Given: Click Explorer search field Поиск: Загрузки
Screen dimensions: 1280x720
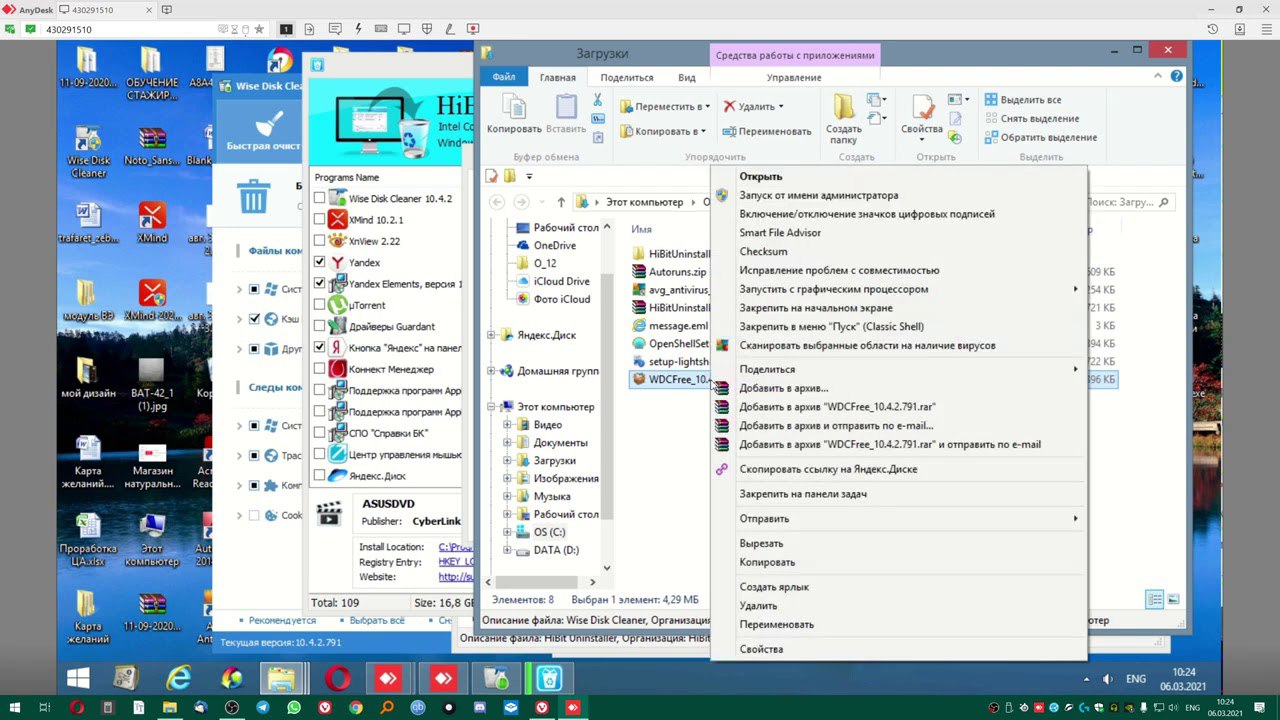Looking at the screenshot, I should tap(1129, 202).
